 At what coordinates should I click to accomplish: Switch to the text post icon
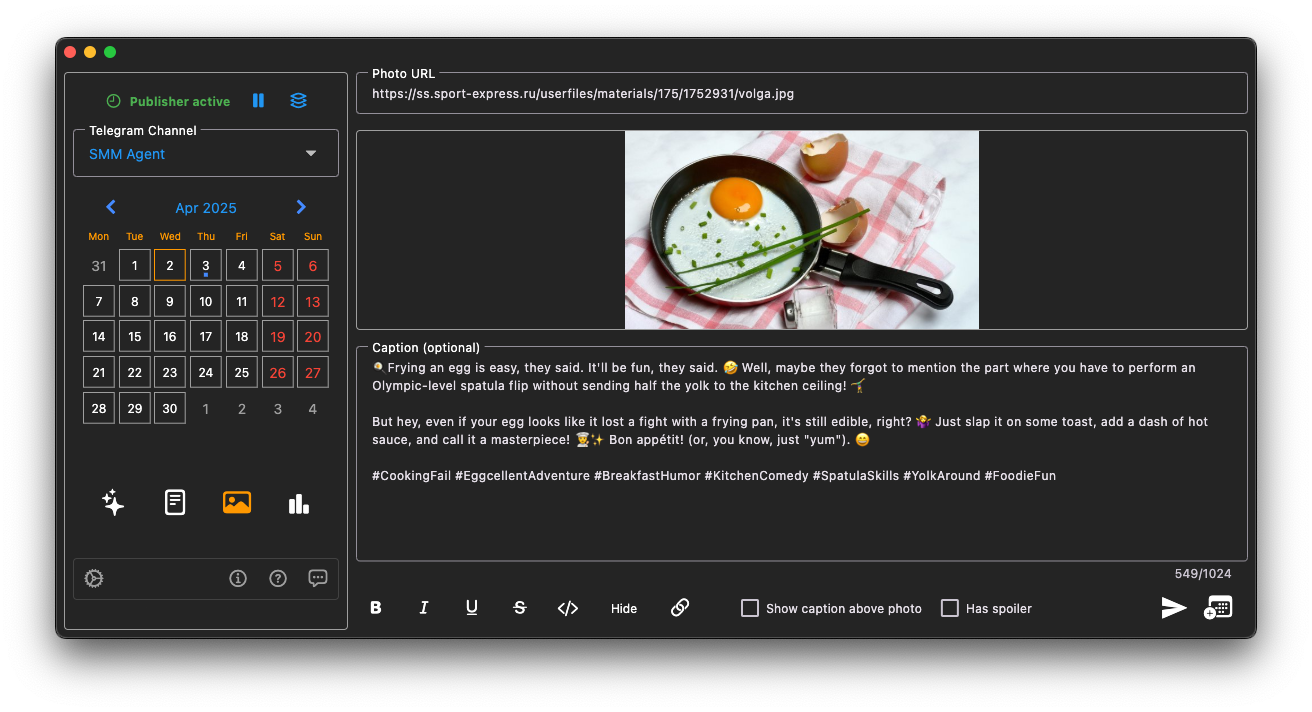pos(175,502)
